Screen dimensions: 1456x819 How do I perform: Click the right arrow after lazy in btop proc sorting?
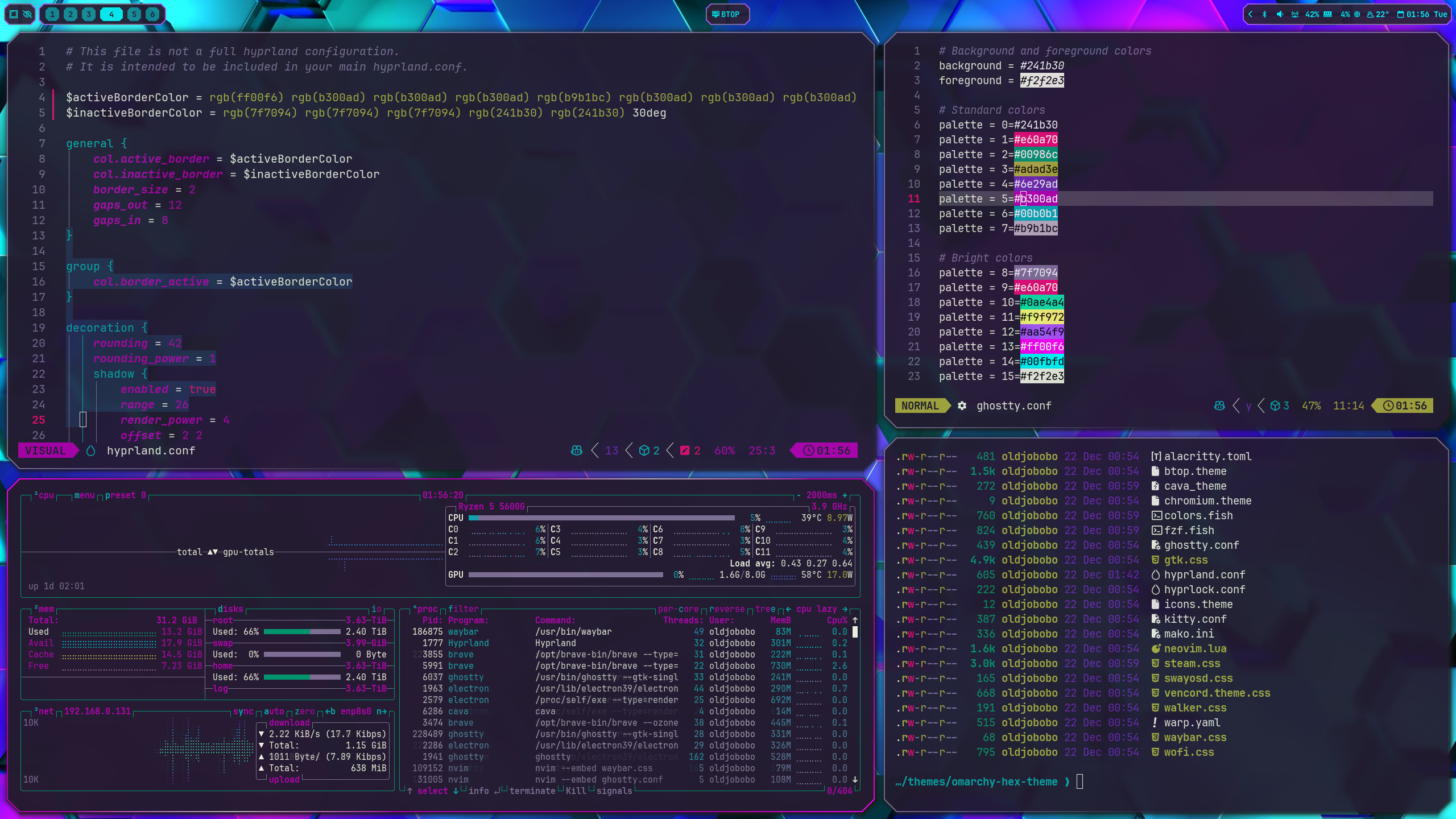pyautogui.click(x=845, y=609)
